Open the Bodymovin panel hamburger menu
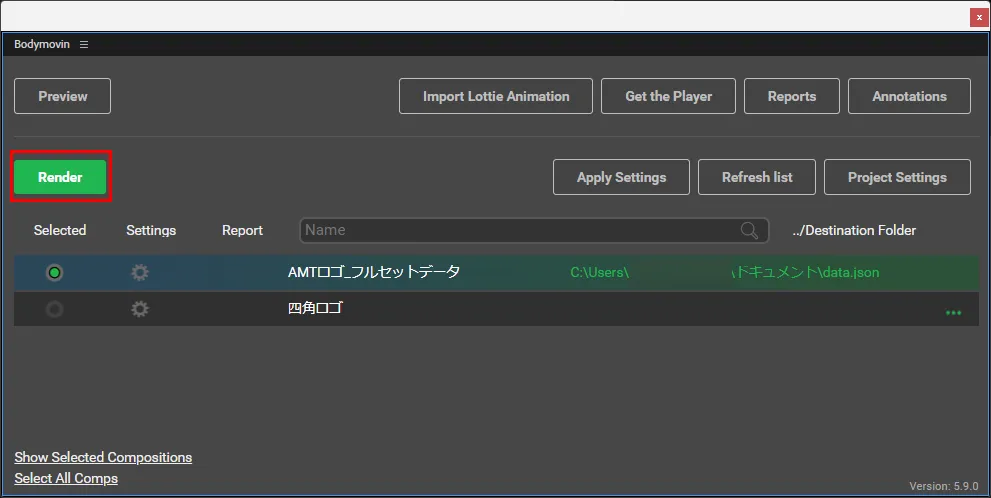 click(84, 45)
